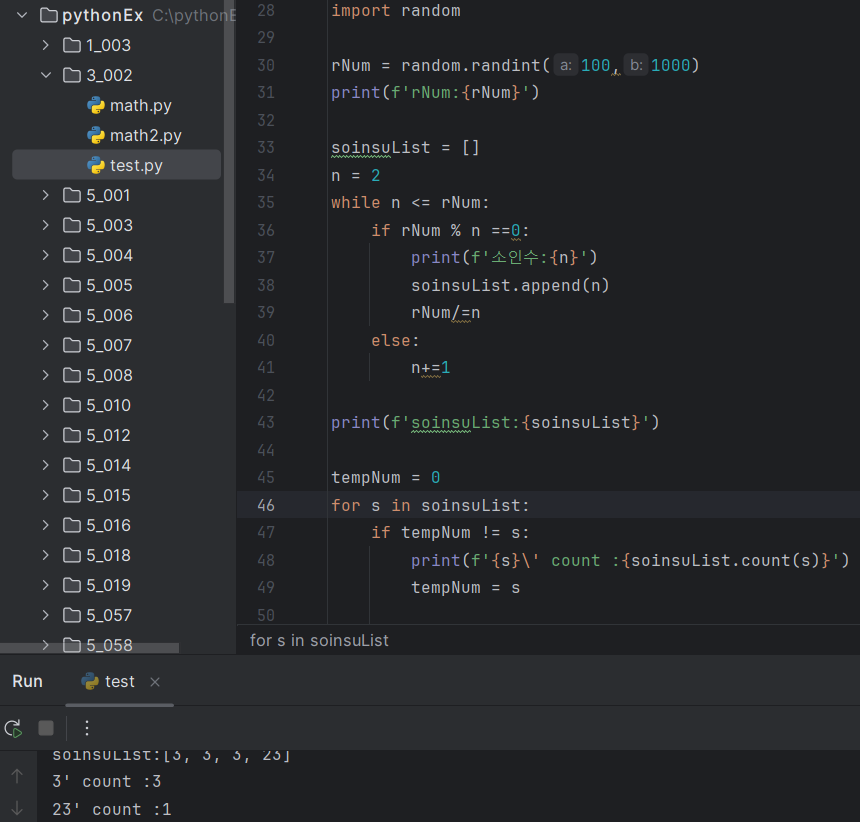860x822 pixels.
Task: Open the Run tool window label
Action: 27,682
